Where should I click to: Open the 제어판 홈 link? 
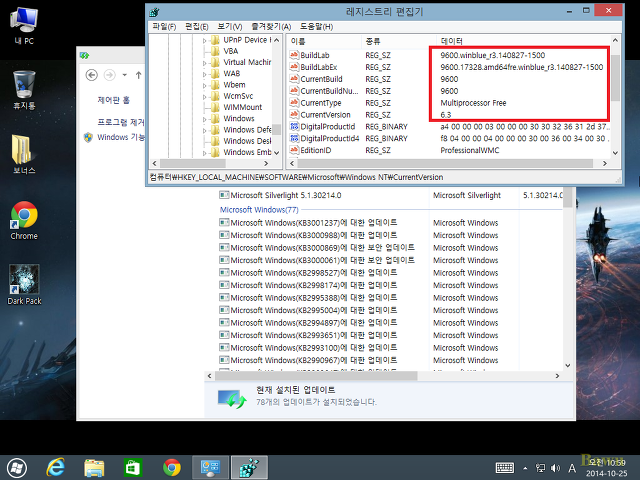coord(113,100)
